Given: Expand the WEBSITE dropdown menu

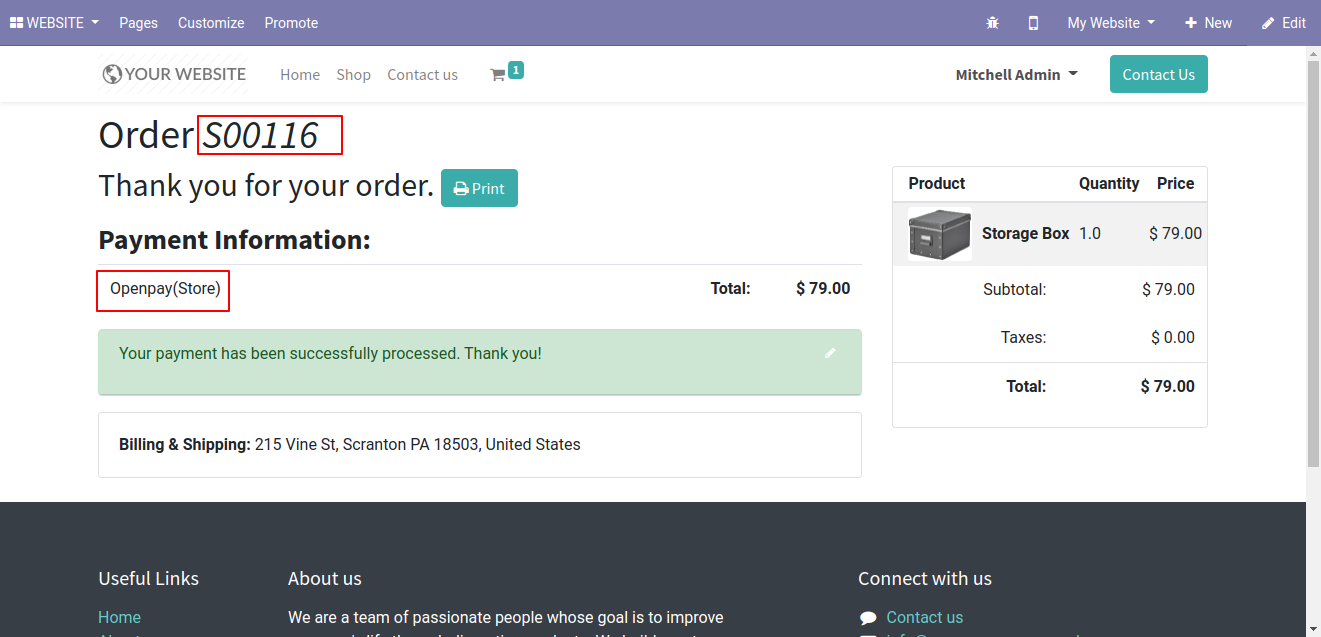Looking at the screenshot, I should pos(54,22).
